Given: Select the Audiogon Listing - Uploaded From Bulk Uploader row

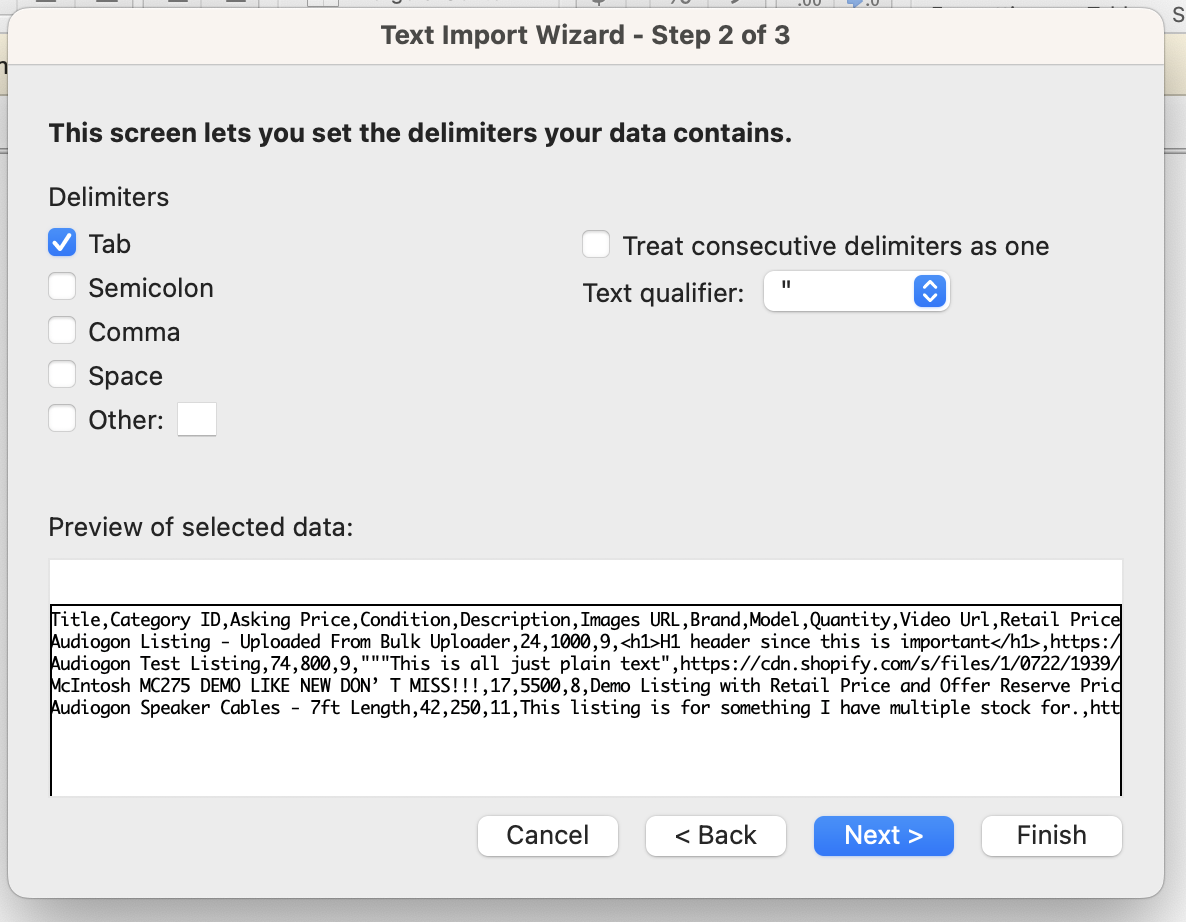Looking at the screenshot, I should click(x=585, y=641).
